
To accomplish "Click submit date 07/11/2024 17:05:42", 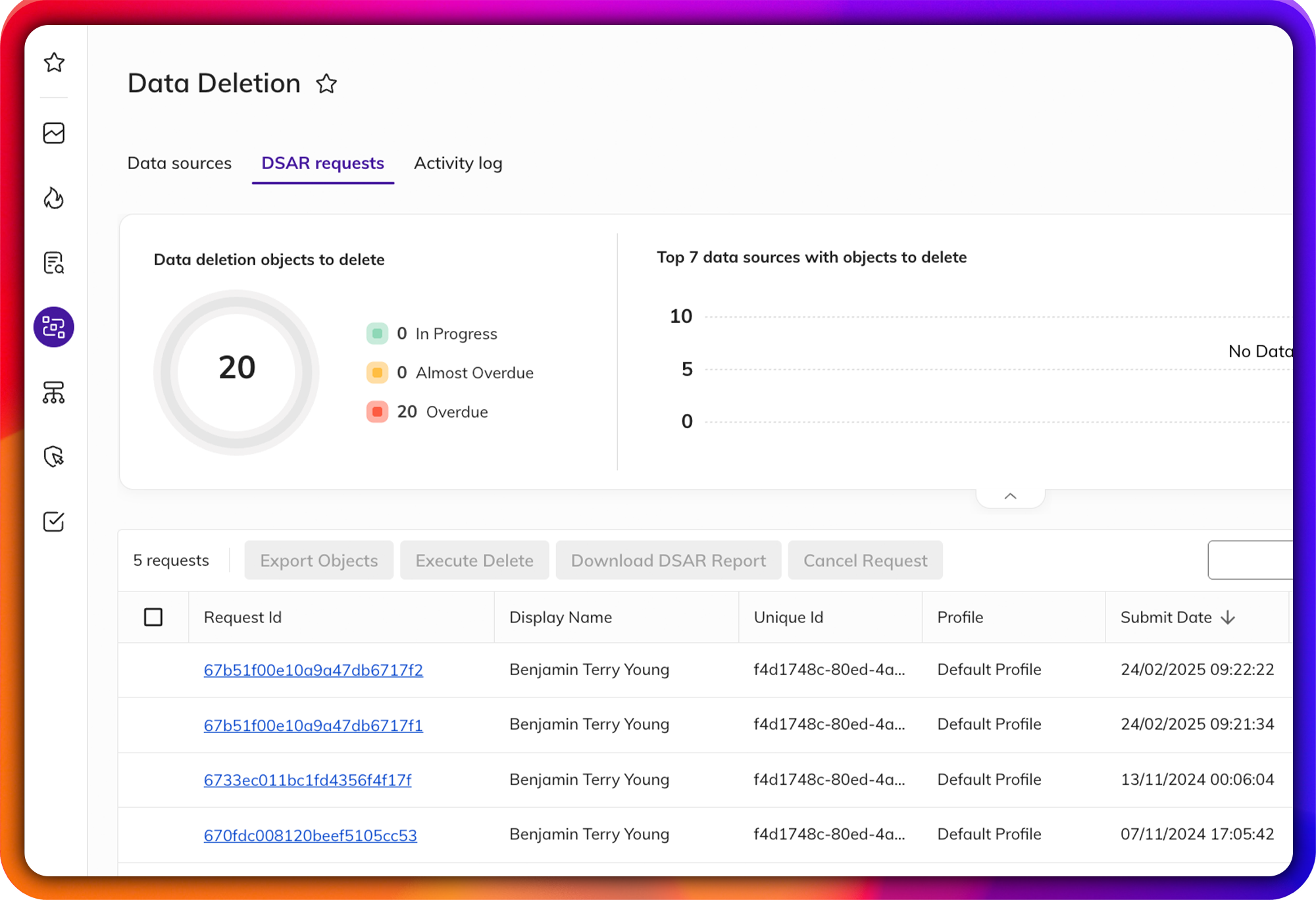I will point(1198,834).
